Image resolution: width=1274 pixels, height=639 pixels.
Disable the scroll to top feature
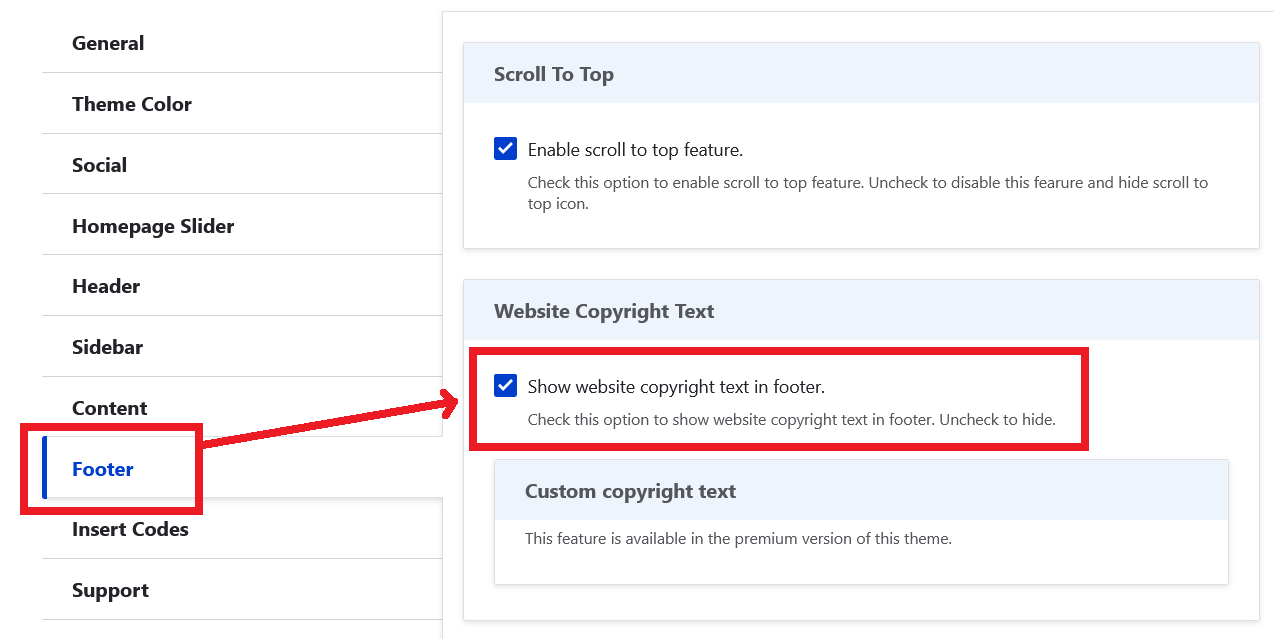505,148
